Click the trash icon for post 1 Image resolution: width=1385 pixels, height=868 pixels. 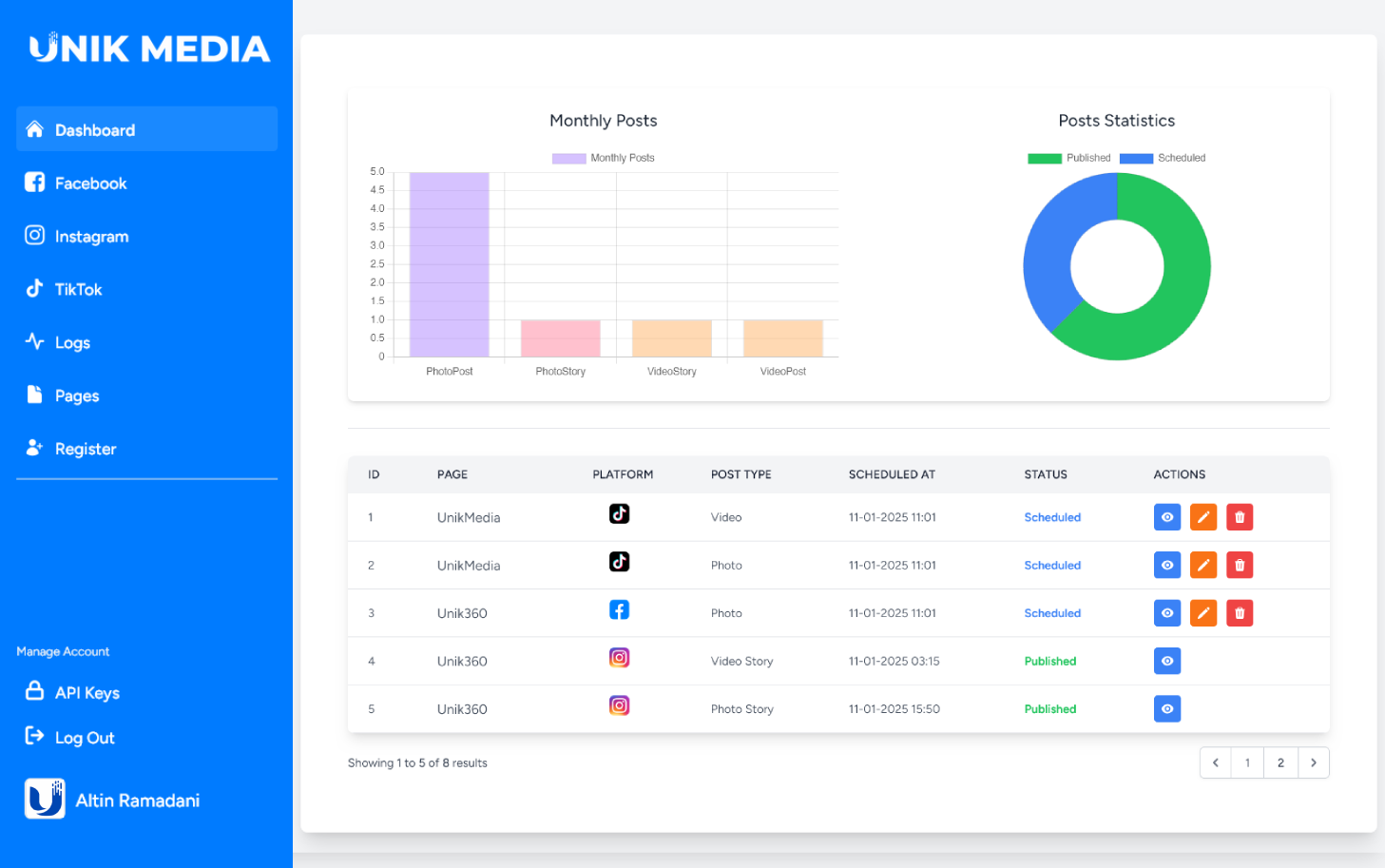[1239, 517]
